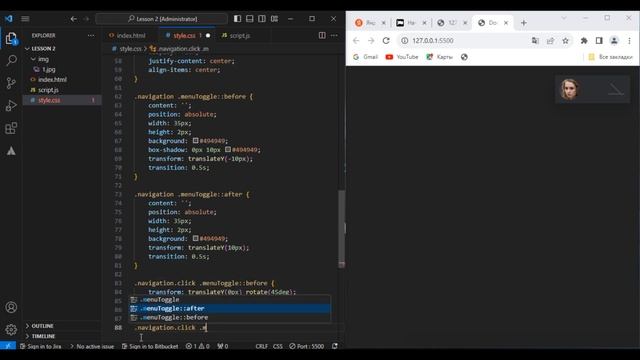The image size is (640, 360).
Task: Click the editor vertical scrollbar thumb
Action: click(x=342, y=229)
